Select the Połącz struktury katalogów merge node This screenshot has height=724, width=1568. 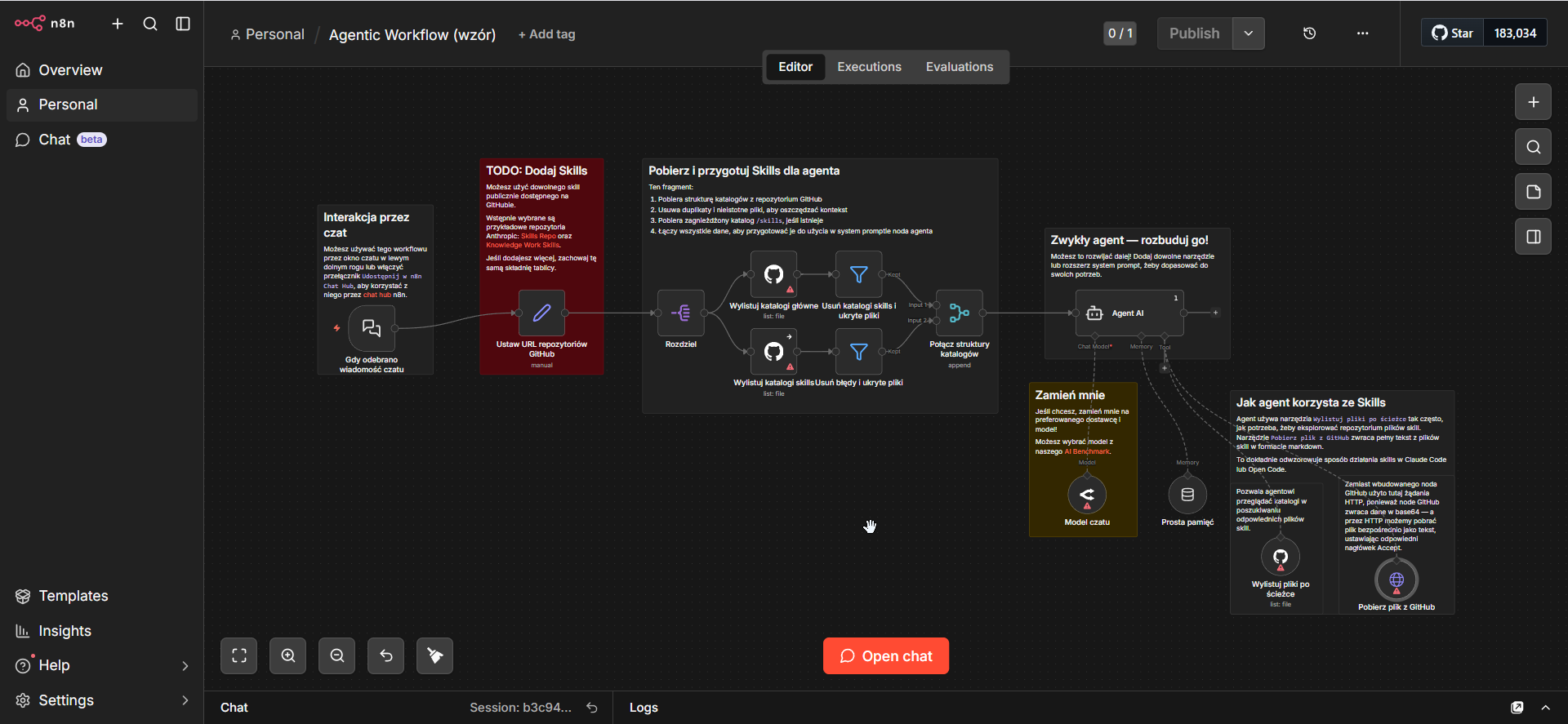point(960,313)
